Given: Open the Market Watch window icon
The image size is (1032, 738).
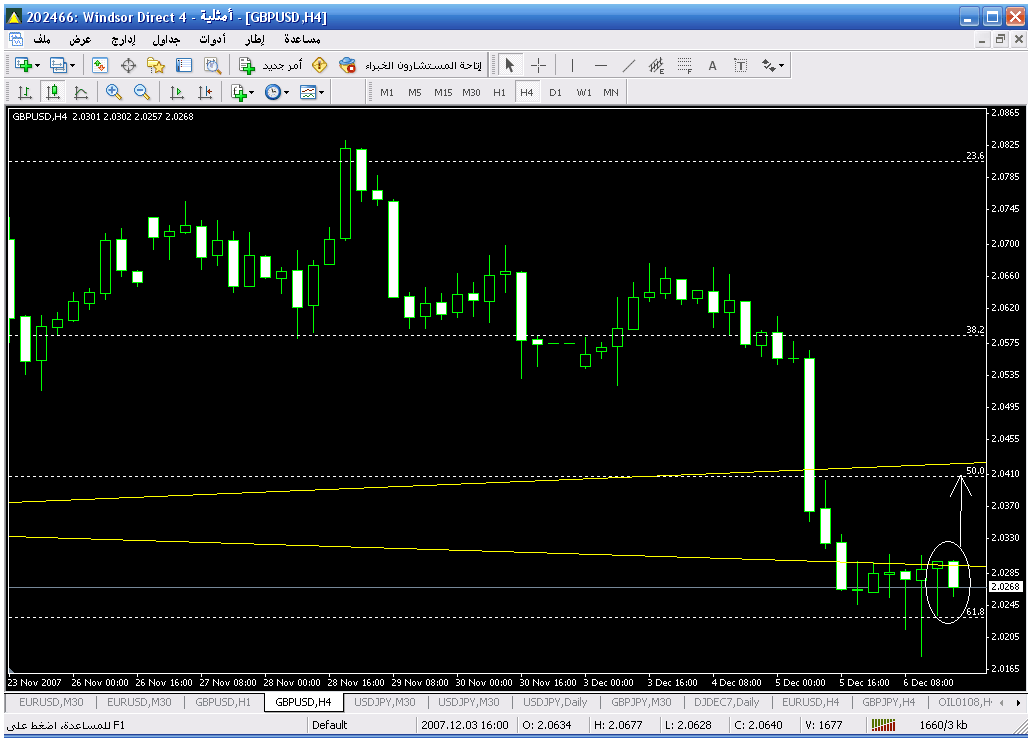Looking at the screenshot, I should click(x=100, y=65).
